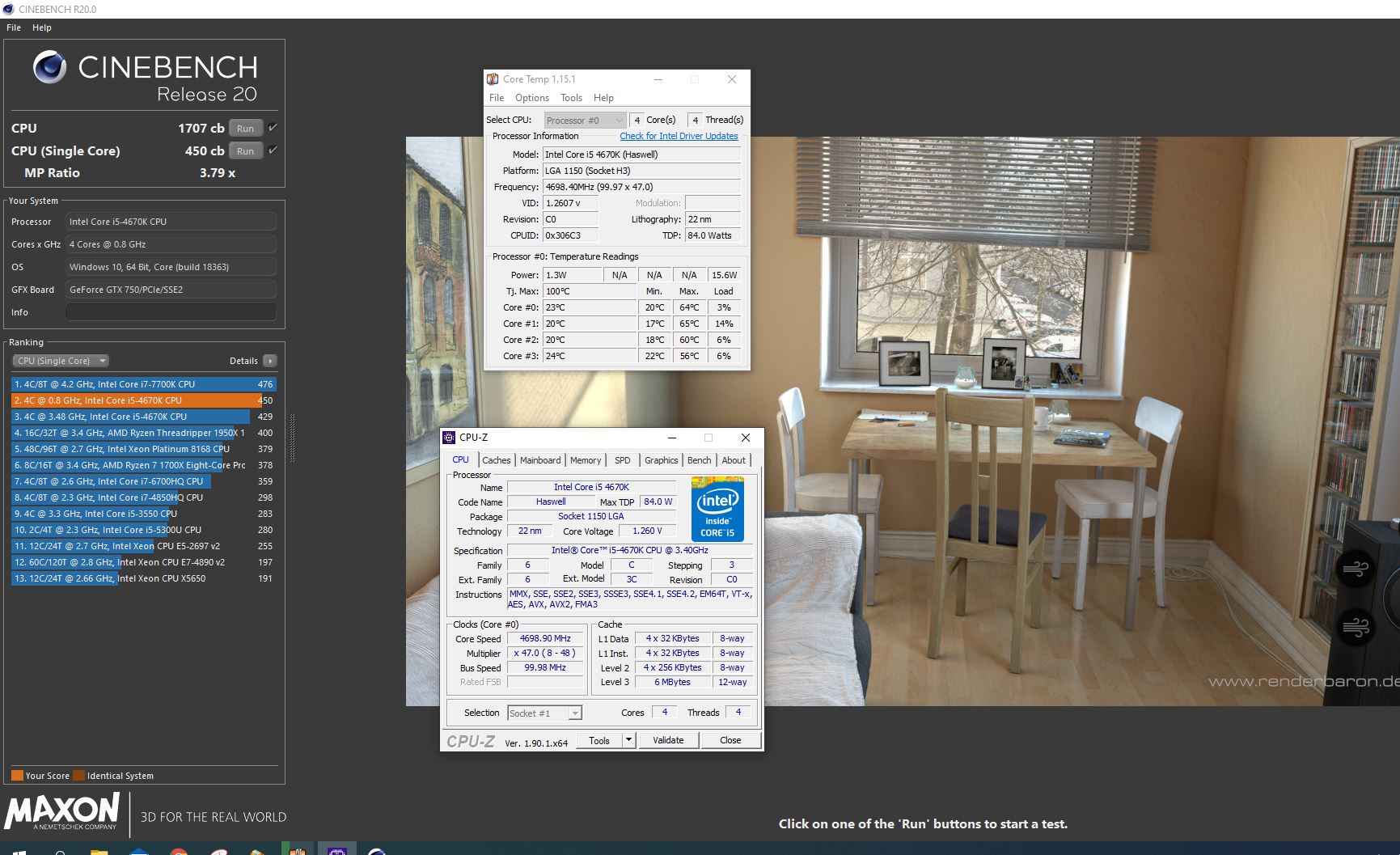This screenshot has height=855, width=1400.
Task: Run the multi-core CPU test
Action: (246, 128)
